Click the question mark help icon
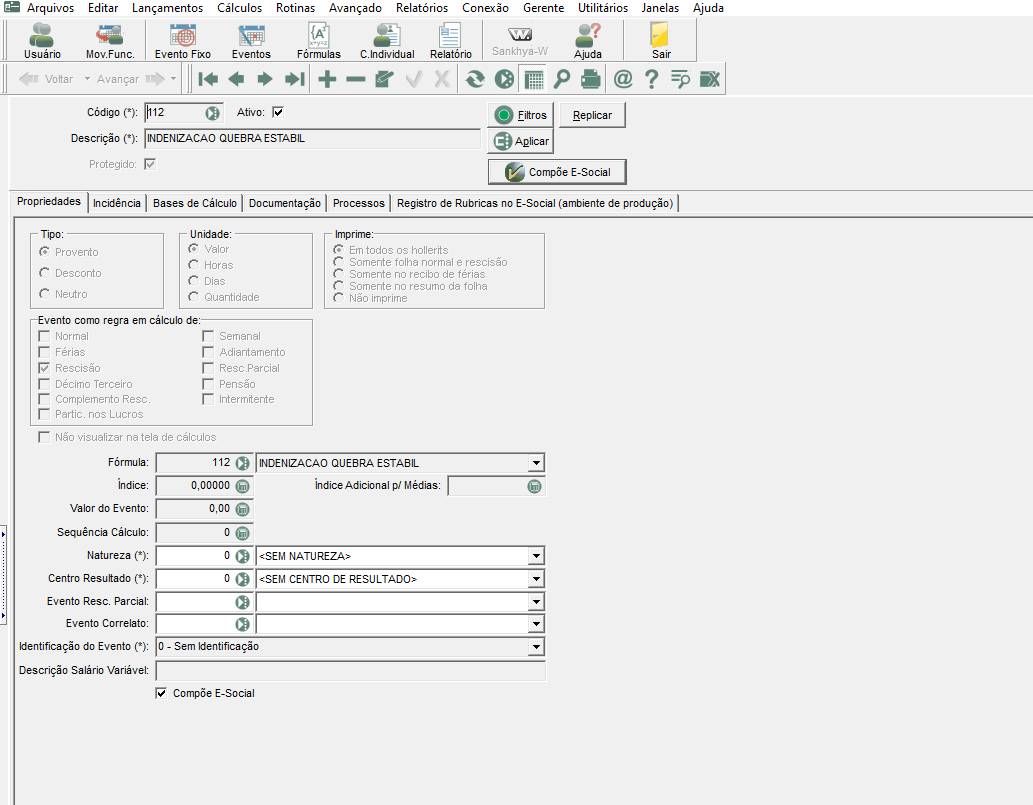The image size is (1033, 805). pyautogui.click(x=651, y=80)
